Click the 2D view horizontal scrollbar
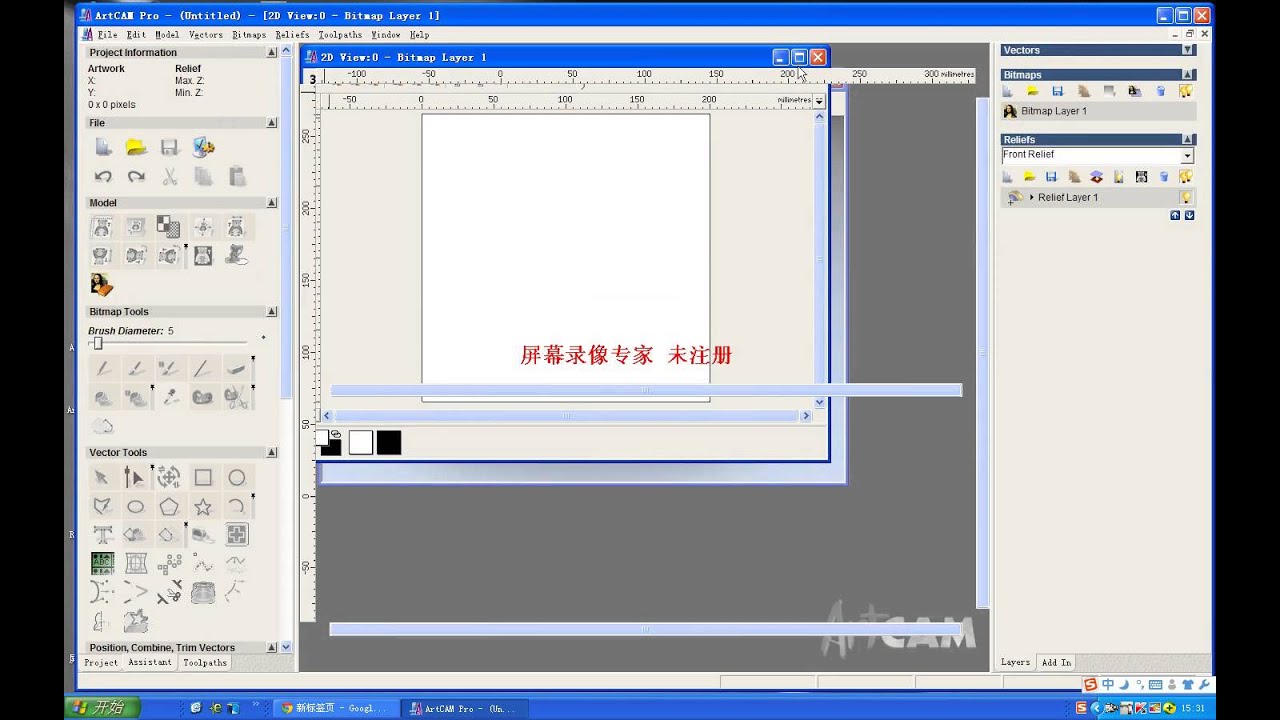 567,415
